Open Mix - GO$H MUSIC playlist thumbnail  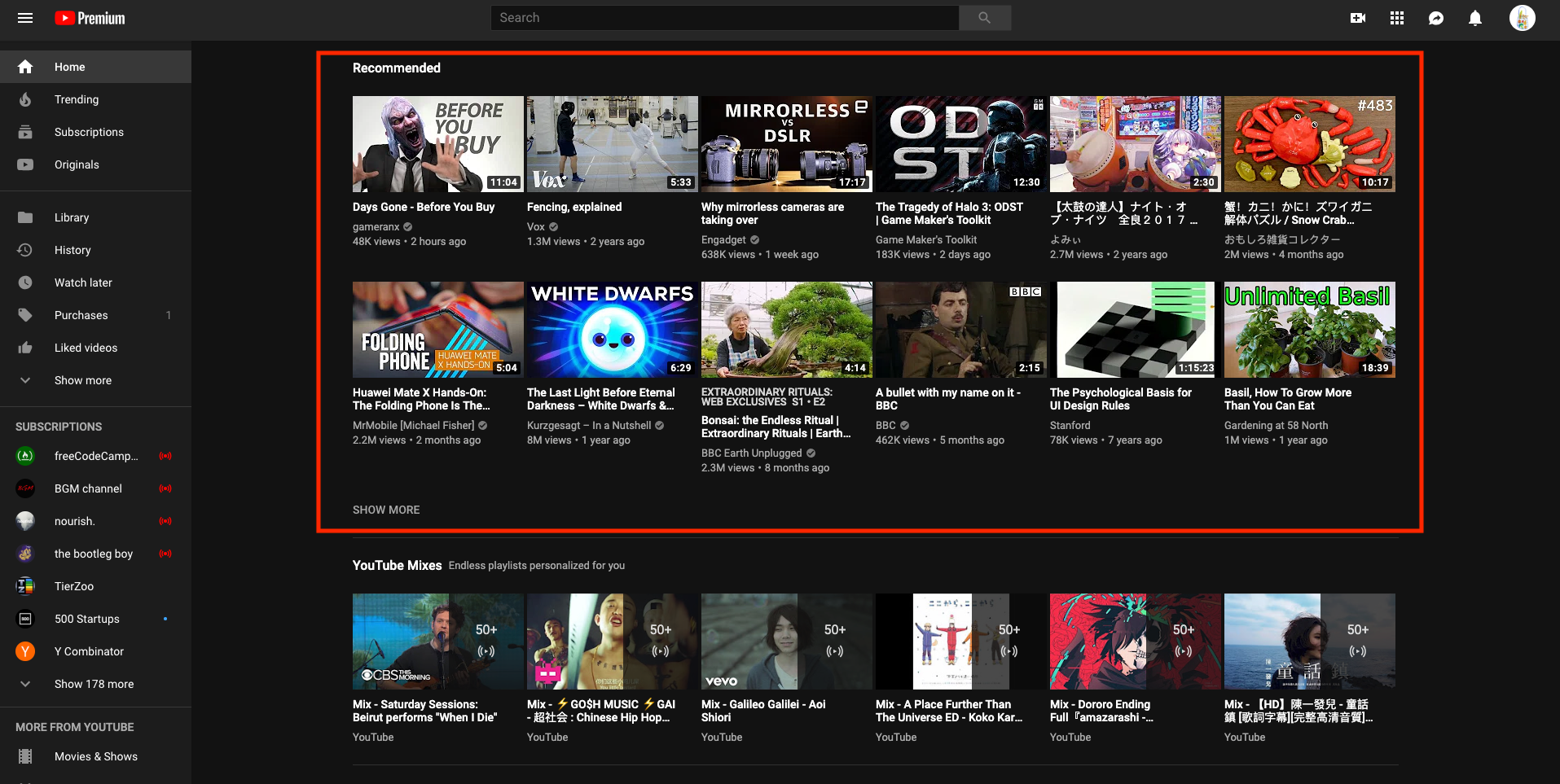[613, 642]
